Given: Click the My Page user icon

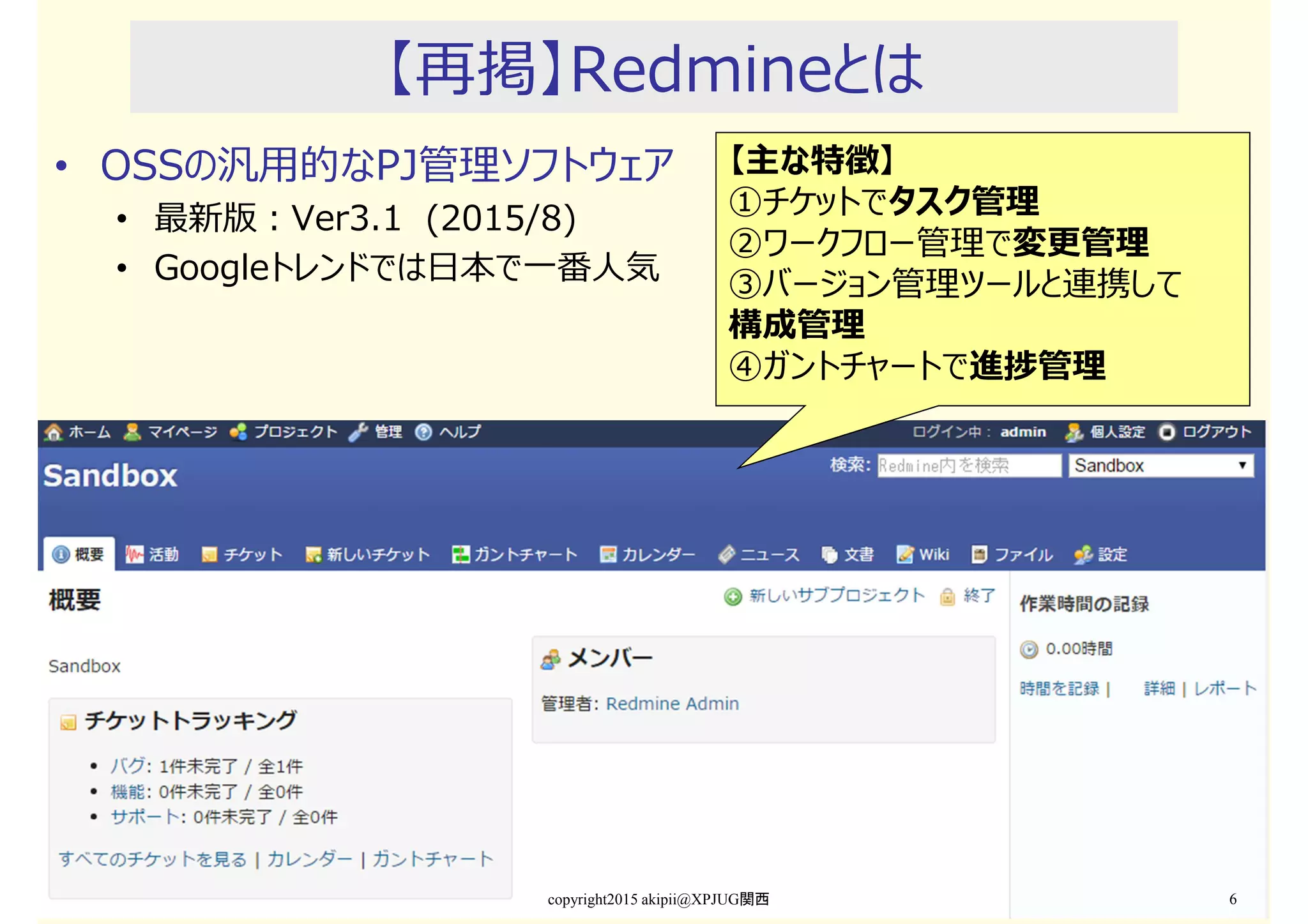Looking at the screenshot, I should coord(132,432).
